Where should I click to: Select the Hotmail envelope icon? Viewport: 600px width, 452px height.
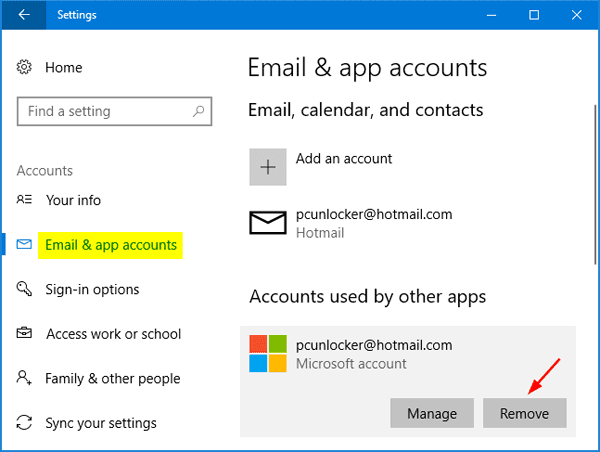pyautogui.click(x=268, y=223)
